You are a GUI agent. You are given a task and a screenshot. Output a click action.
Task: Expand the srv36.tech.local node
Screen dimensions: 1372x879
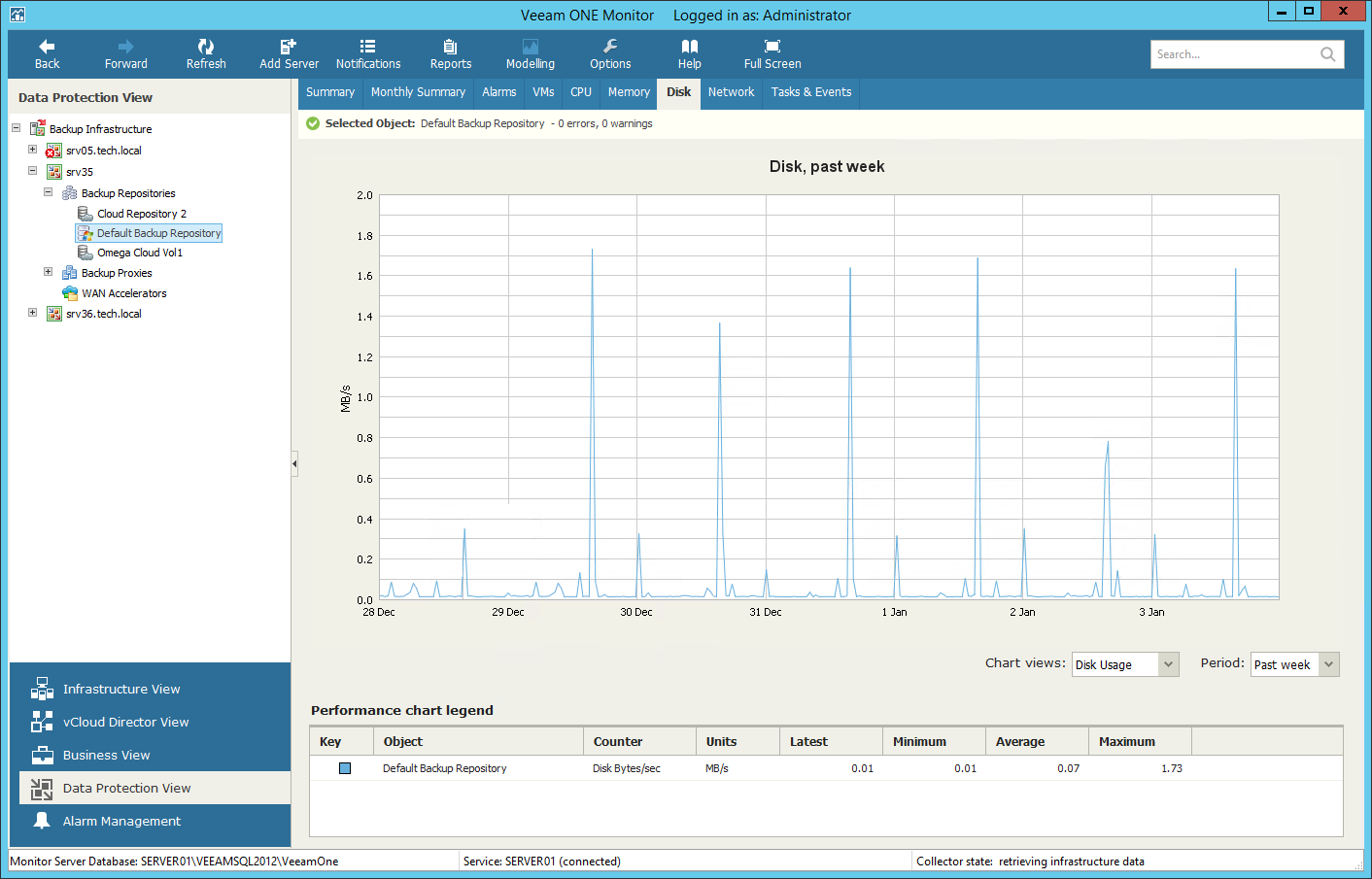coord(32,313)
